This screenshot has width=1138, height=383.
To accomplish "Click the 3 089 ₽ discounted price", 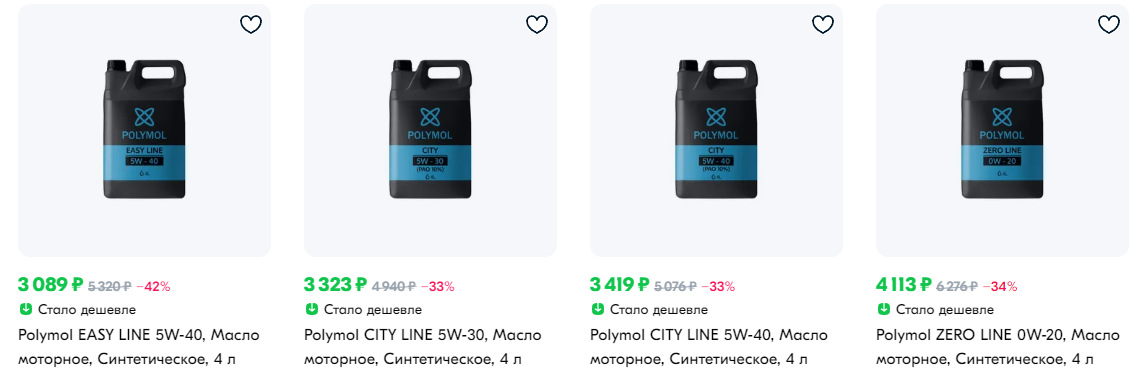I will pyautogui.click(x=51, y=284).
